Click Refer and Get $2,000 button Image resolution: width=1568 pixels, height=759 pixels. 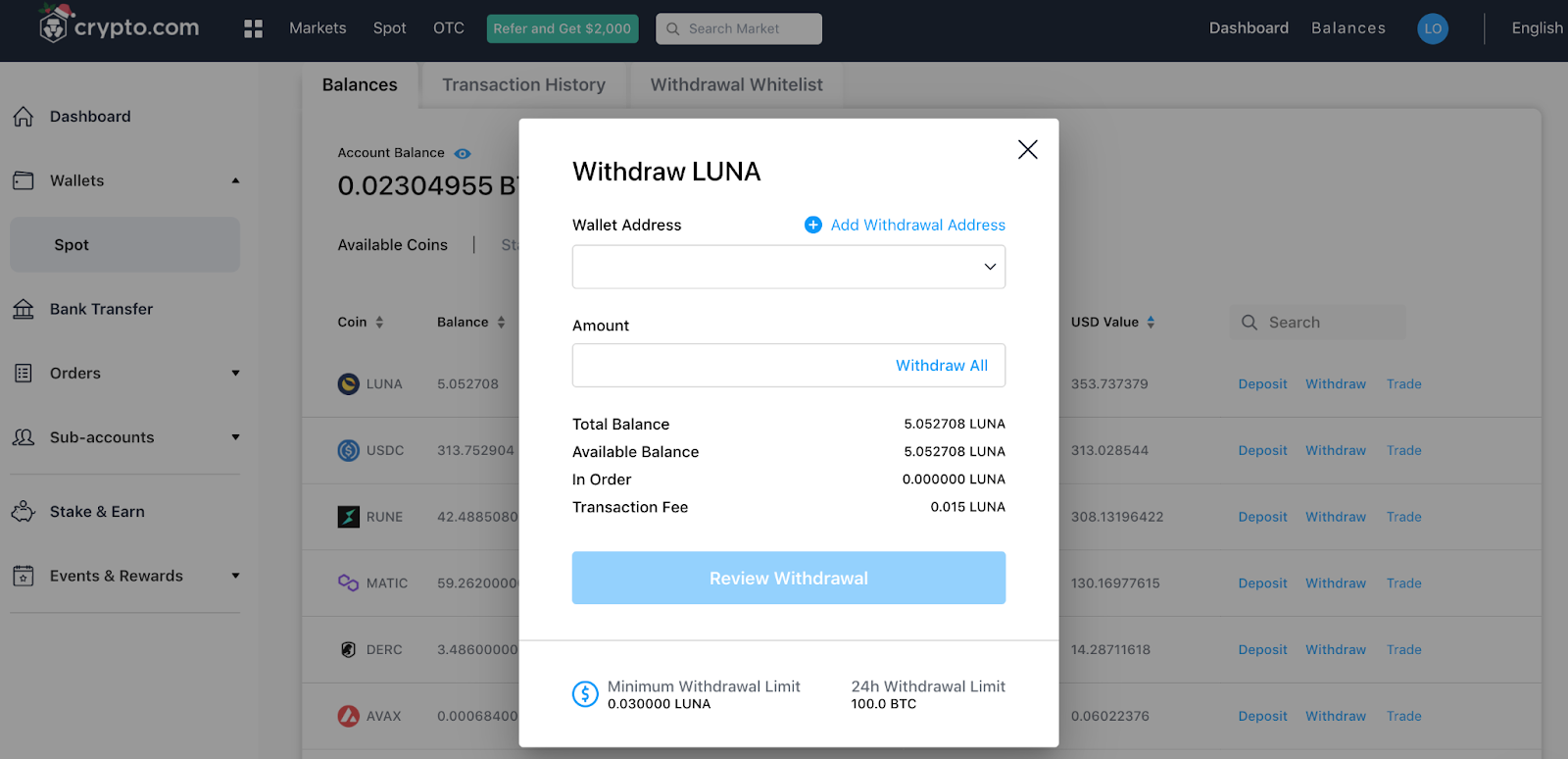point(563,28)
